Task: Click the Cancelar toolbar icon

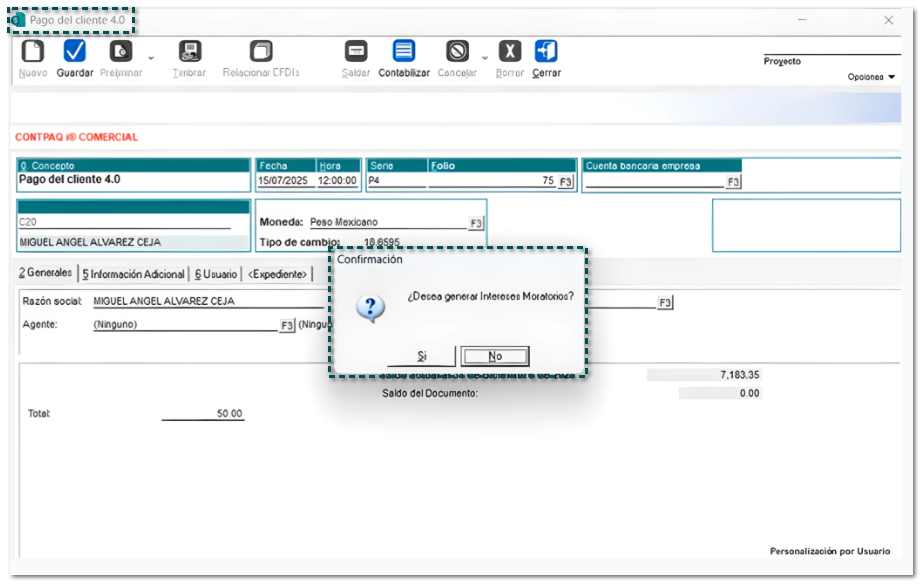Action: click(457, 52)
